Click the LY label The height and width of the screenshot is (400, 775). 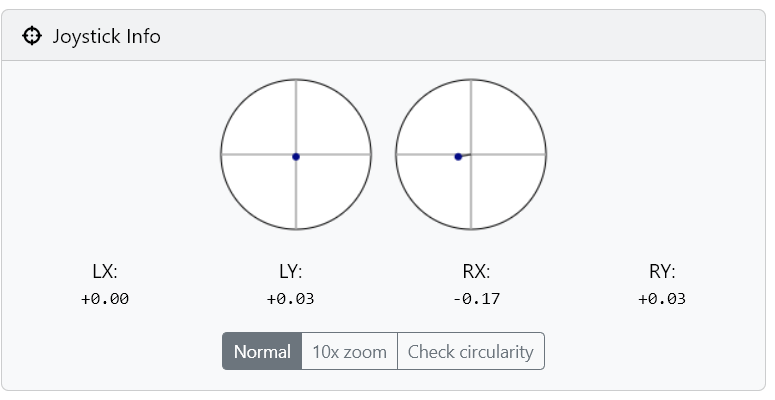291,271
